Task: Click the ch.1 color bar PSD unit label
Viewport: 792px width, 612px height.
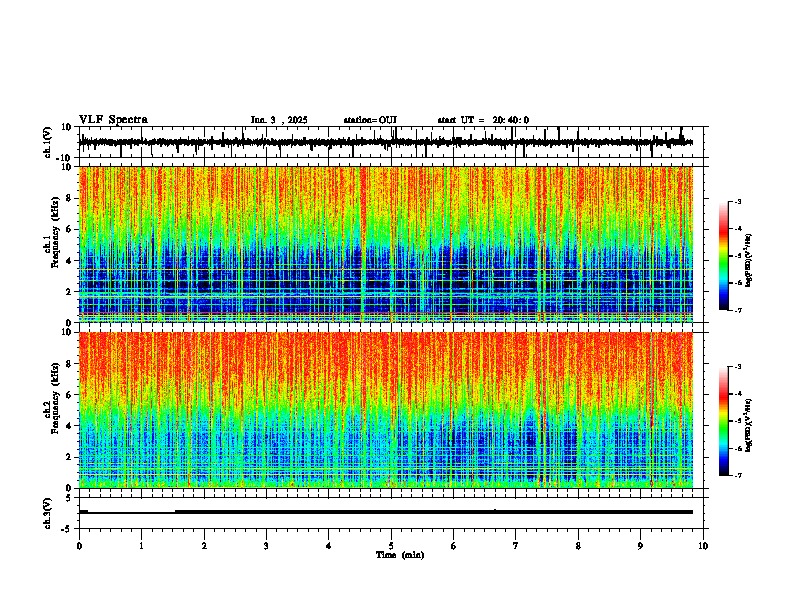Action: (x=749, y=260)
